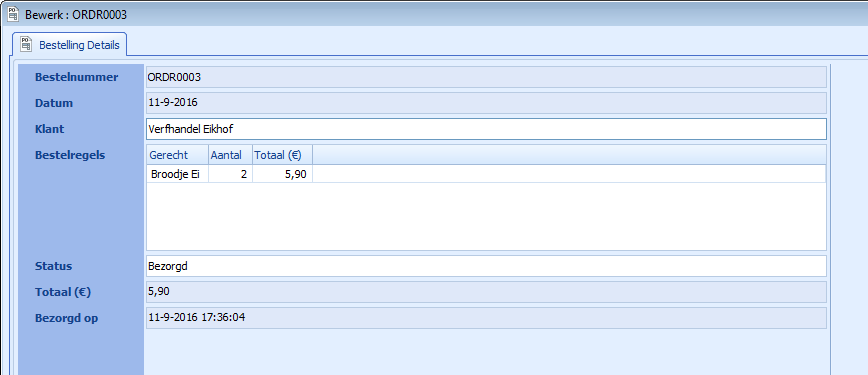
Task: Click the order document icon in the title bar
Action: pyautogui.click(x=13, y=14)
